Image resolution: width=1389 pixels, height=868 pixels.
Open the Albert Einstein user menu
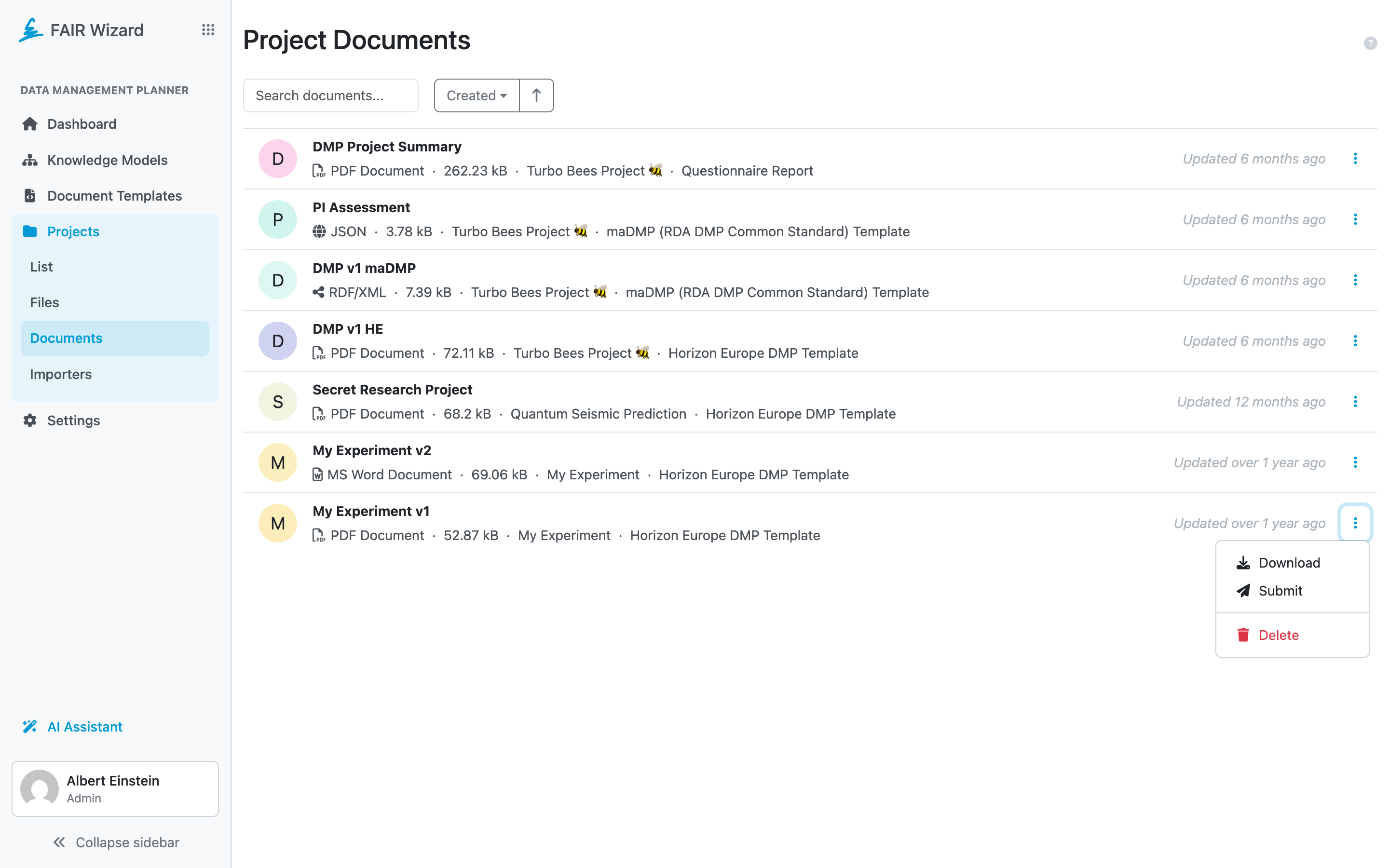coord(115,789)
